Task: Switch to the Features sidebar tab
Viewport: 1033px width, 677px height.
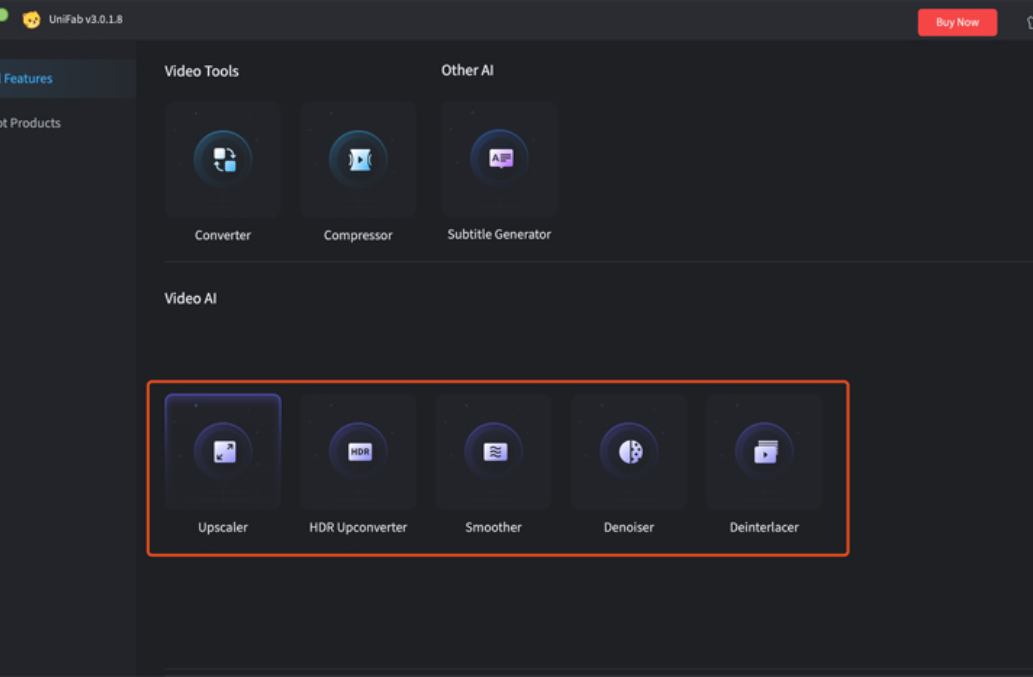Action: click(68, 78)
